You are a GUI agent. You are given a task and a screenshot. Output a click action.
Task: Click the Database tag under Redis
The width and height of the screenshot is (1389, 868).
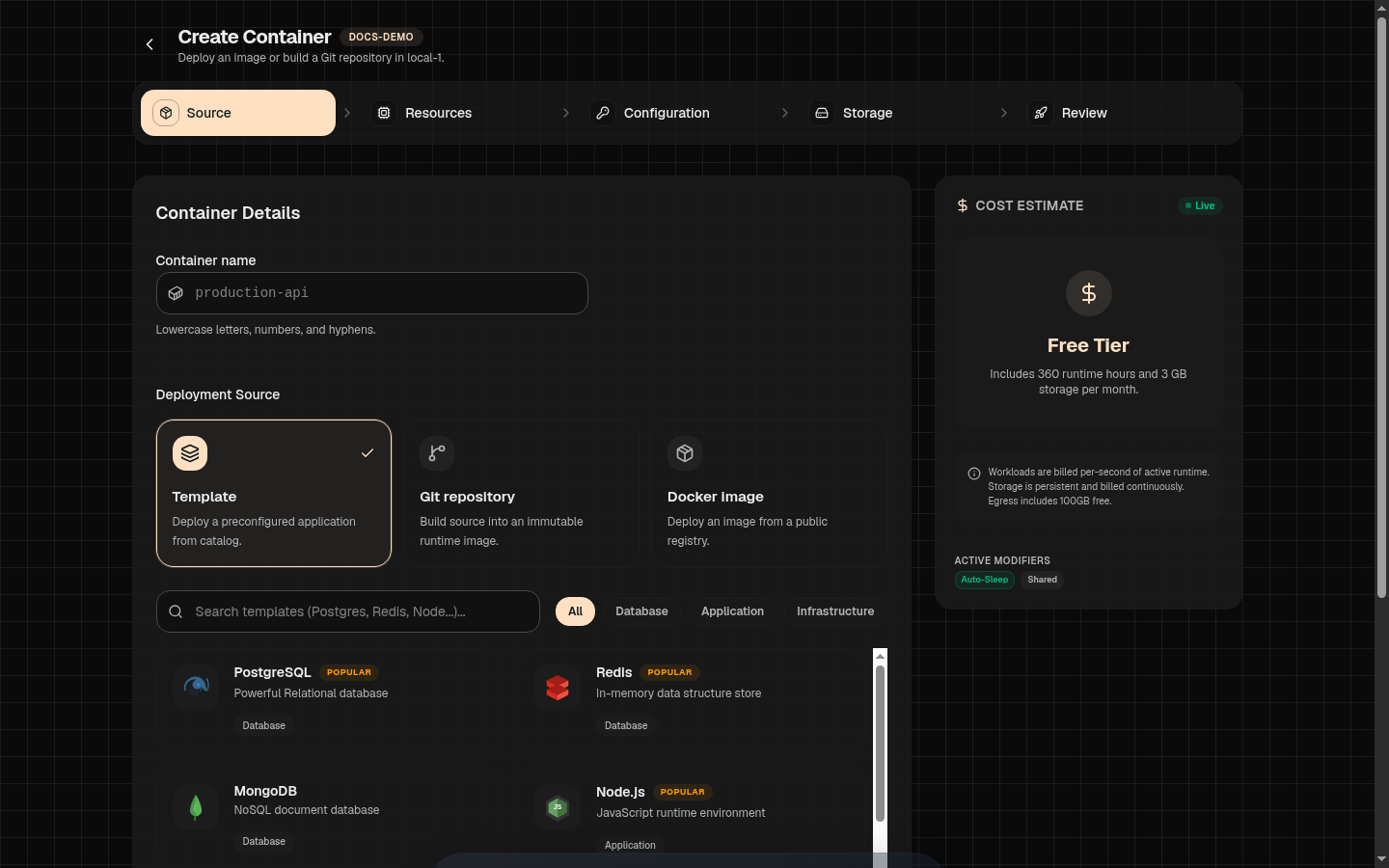pyautogui.click(x=626, y=726)
